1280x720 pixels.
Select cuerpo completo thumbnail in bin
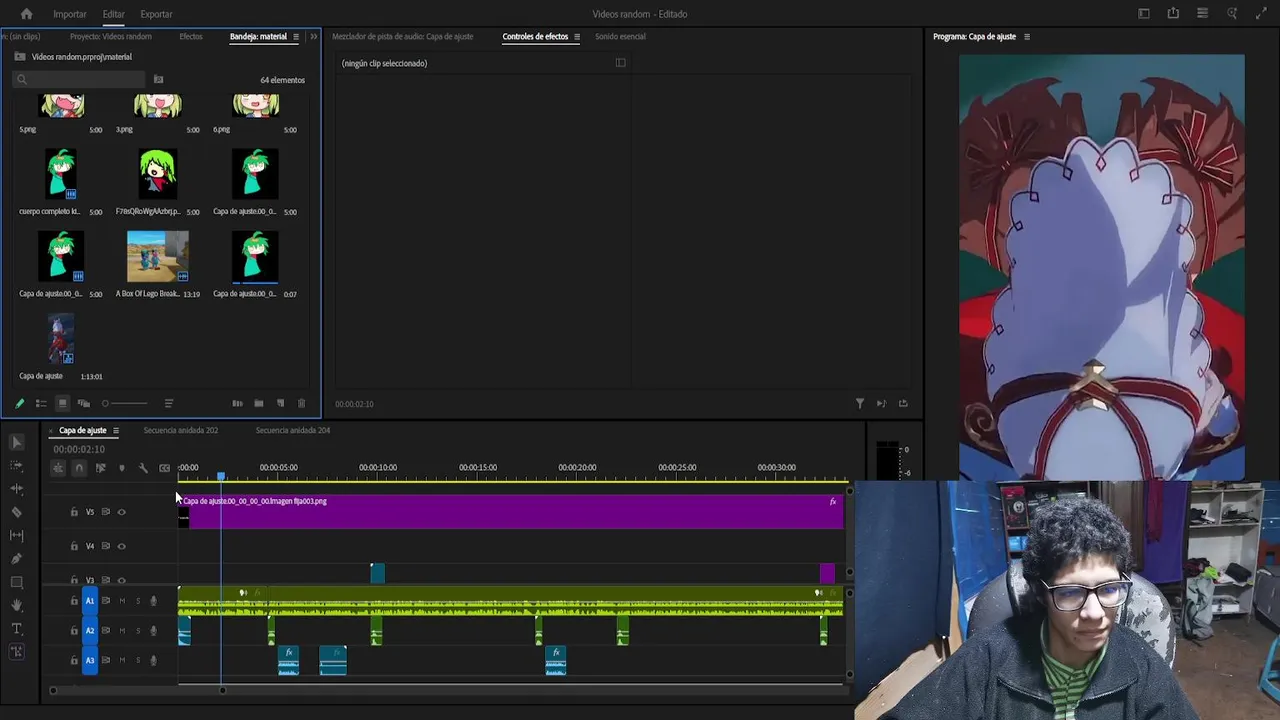point(61,175)
